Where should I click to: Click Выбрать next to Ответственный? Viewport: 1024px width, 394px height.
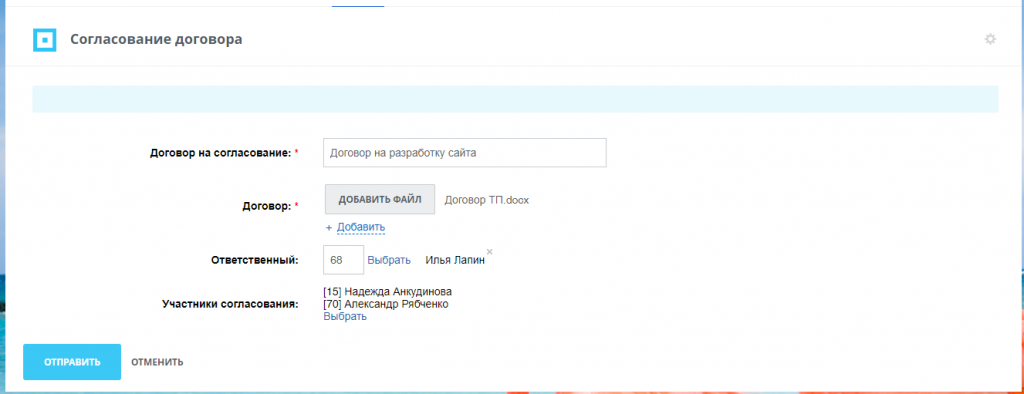(389, 260)
